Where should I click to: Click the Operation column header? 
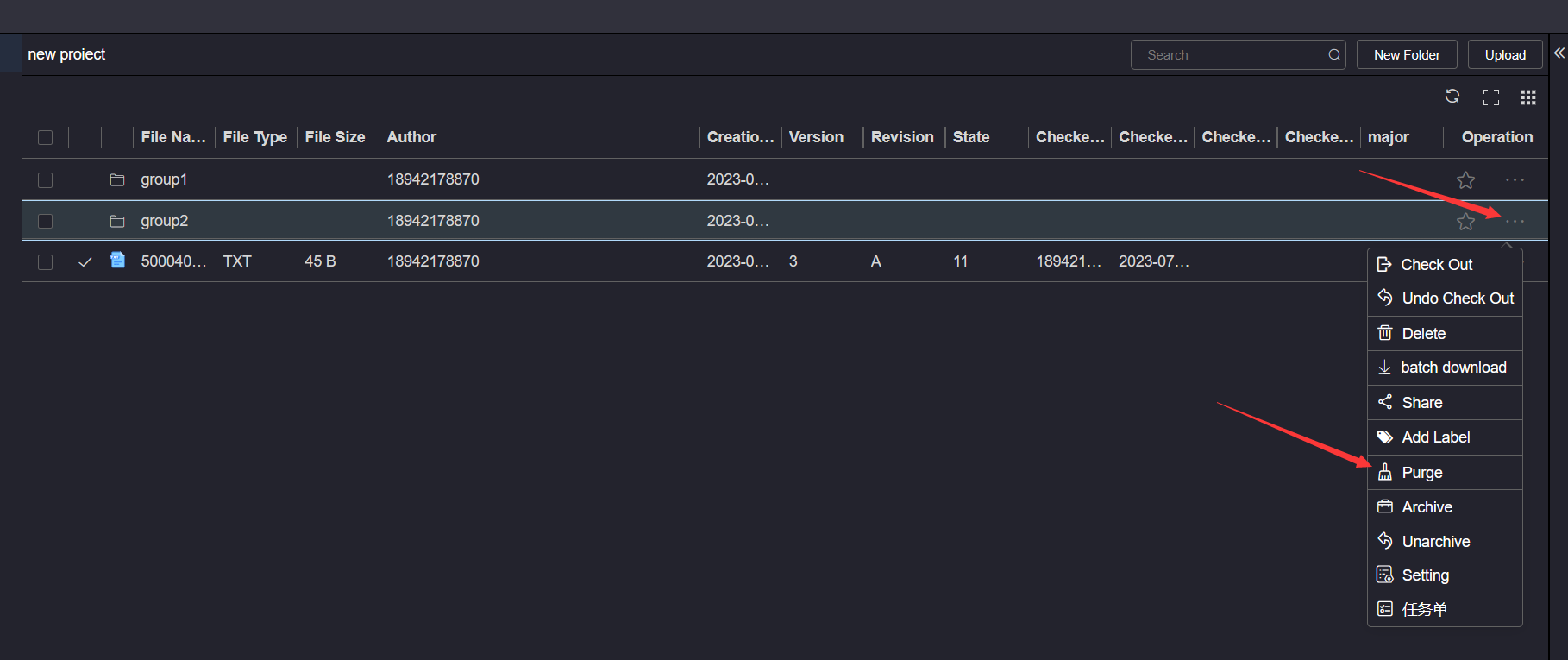click(1497, 137)
